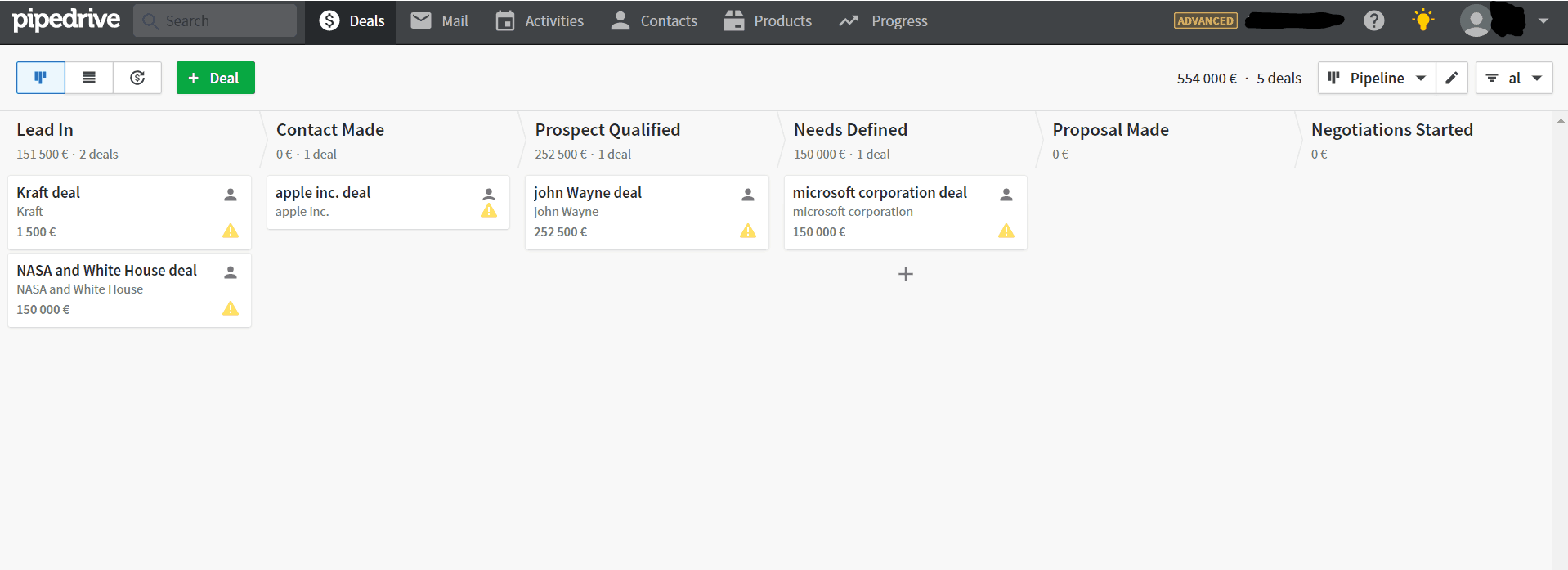The width and height of the screenshot is (1568, 570).
Task: Click warning icon on john Wayne deal
Action: [748, 231]
